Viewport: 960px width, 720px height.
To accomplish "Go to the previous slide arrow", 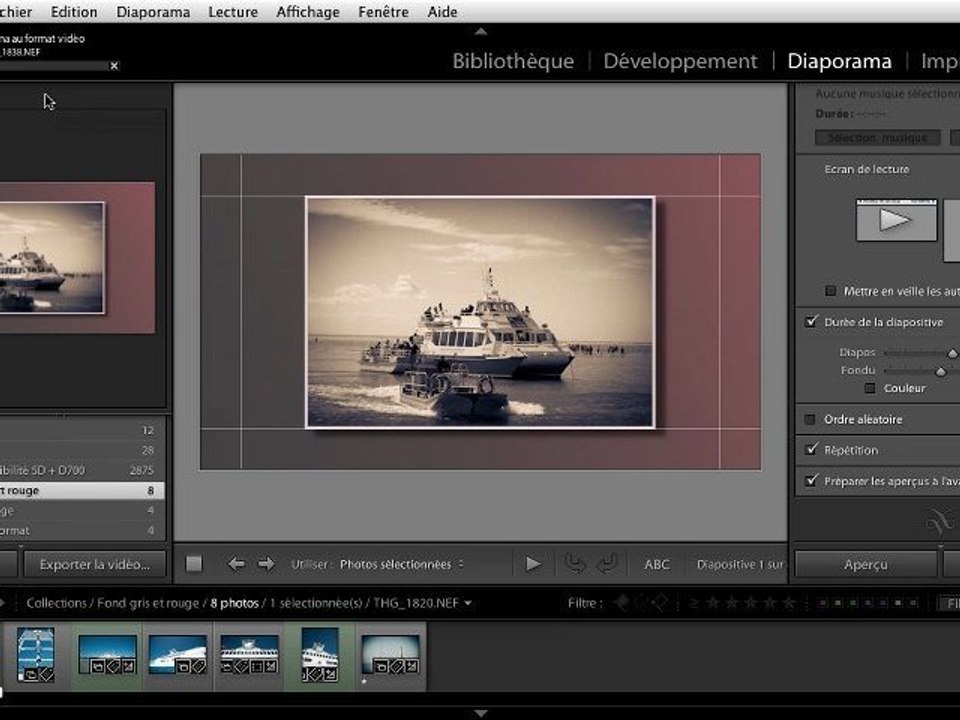I will [x=236, y=564].
